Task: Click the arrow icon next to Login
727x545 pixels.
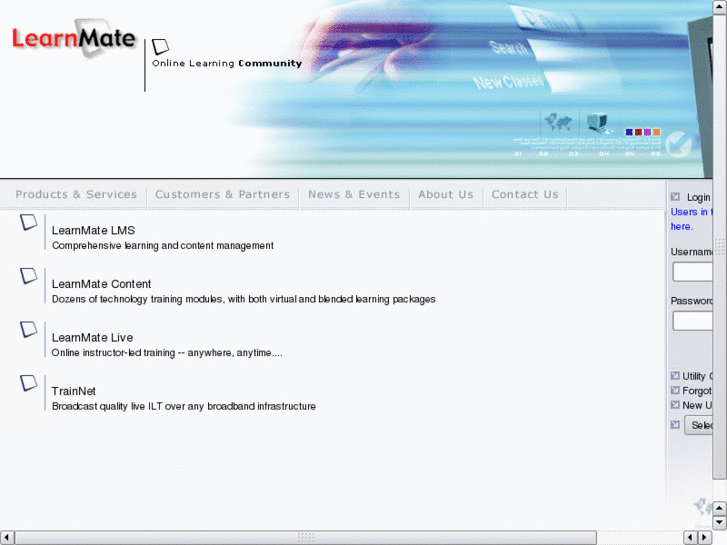Action: click(x=675, y=197)
